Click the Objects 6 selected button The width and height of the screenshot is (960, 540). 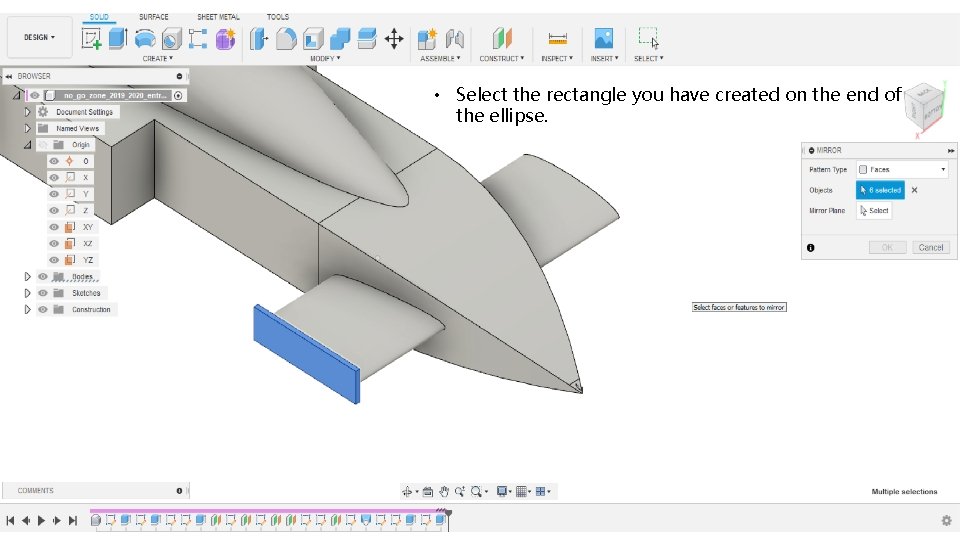click(880, 190)
